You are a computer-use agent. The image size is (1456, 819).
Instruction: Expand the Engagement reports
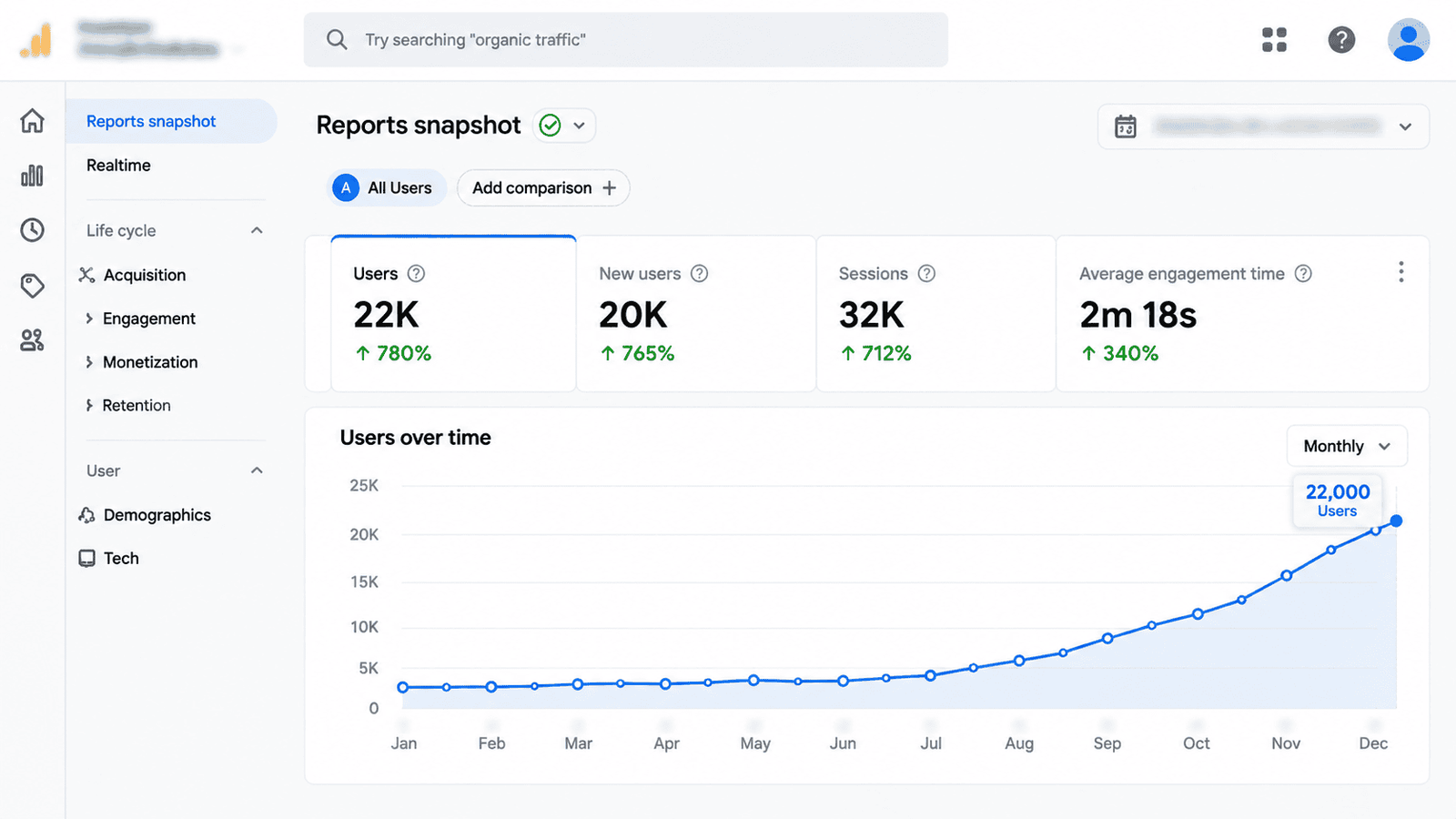[88, 318]
